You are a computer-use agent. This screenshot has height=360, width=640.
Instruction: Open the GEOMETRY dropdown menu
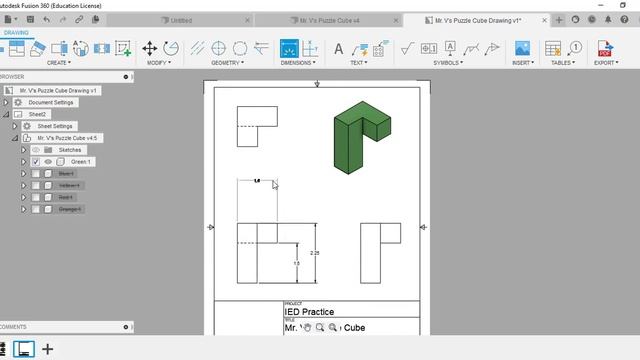[x=227, y=63]
